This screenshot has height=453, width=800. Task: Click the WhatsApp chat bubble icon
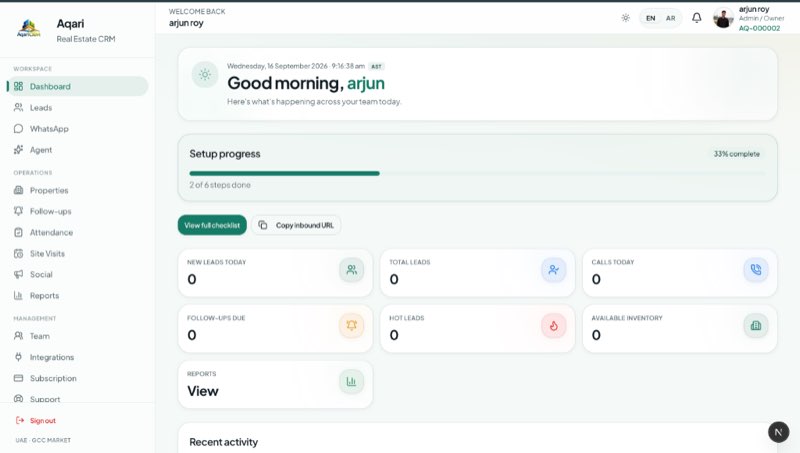[x=18, y=129]
